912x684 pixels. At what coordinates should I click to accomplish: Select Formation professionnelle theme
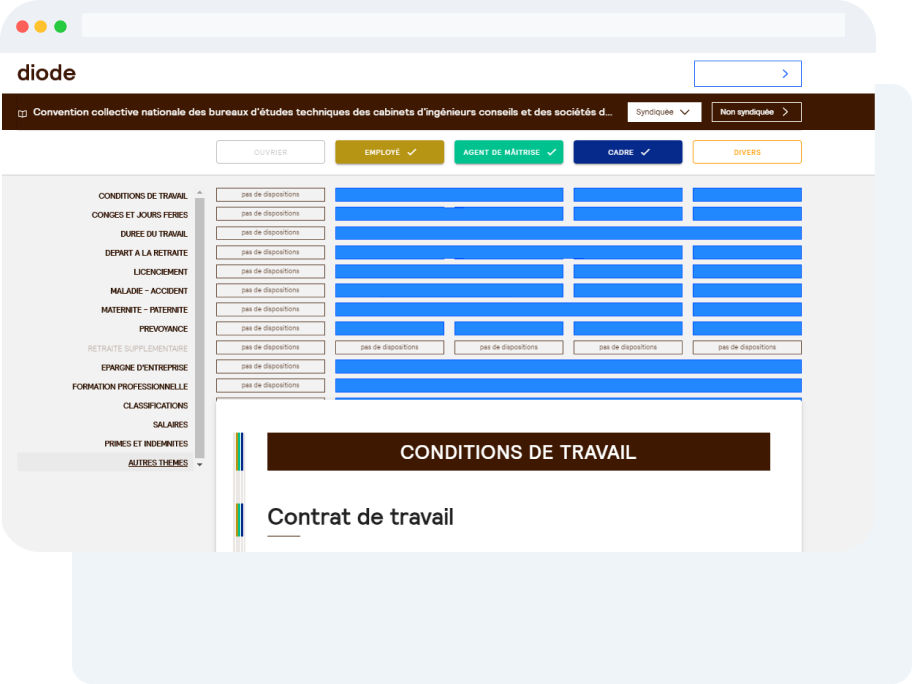130,387
